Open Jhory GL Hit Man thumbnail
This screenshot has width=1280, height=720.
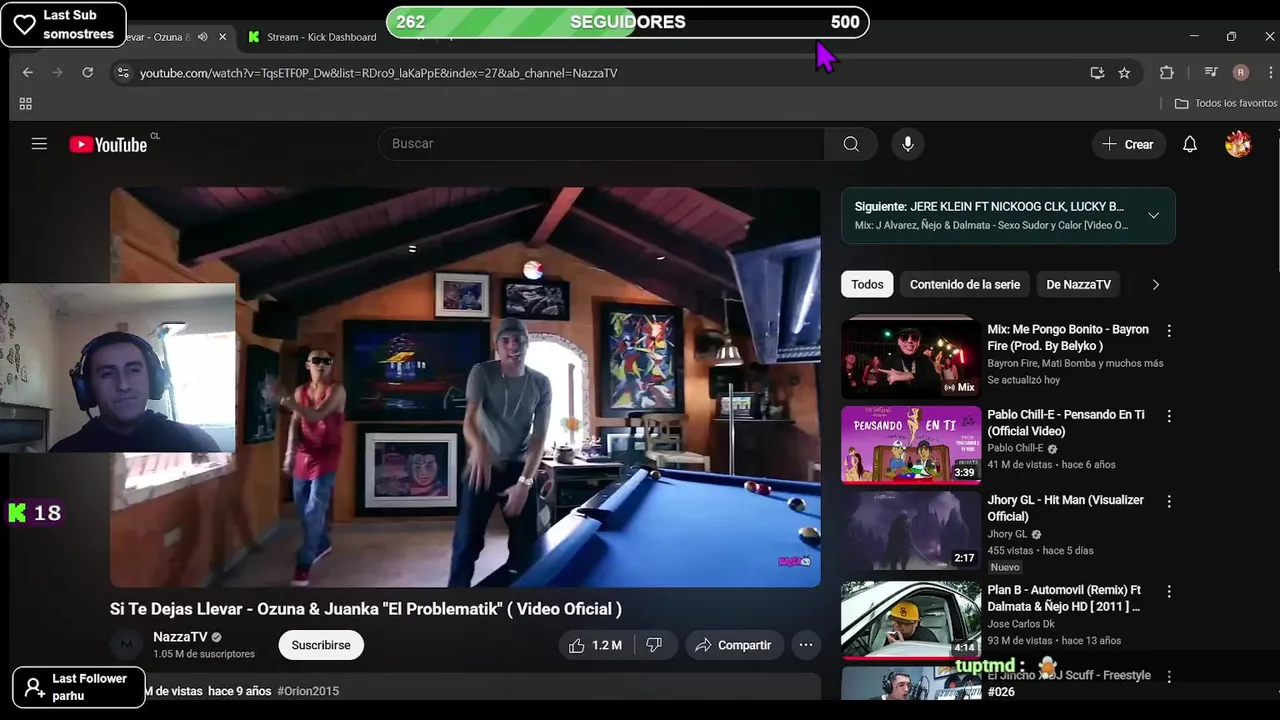(x=910, y=530)
